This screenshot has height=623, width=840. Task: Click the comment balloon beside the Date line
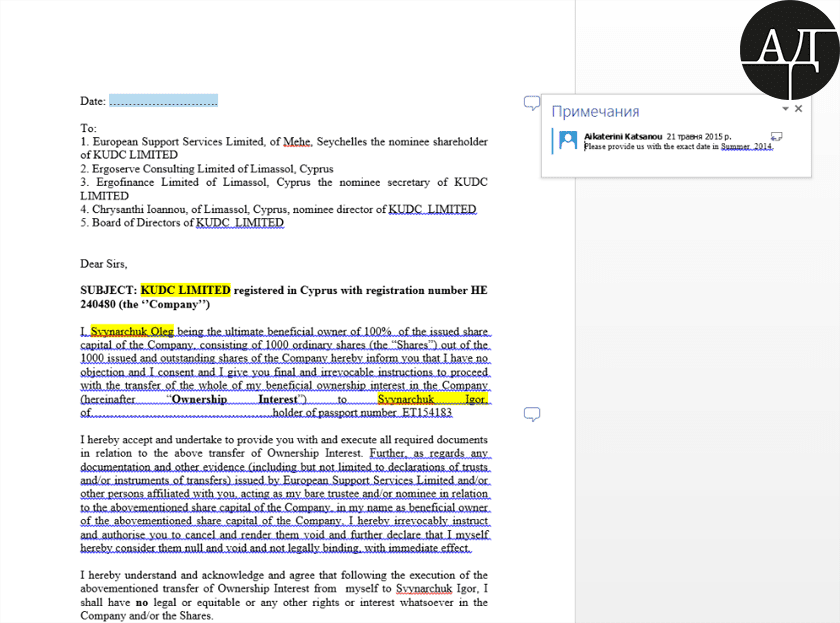(532, 103)
